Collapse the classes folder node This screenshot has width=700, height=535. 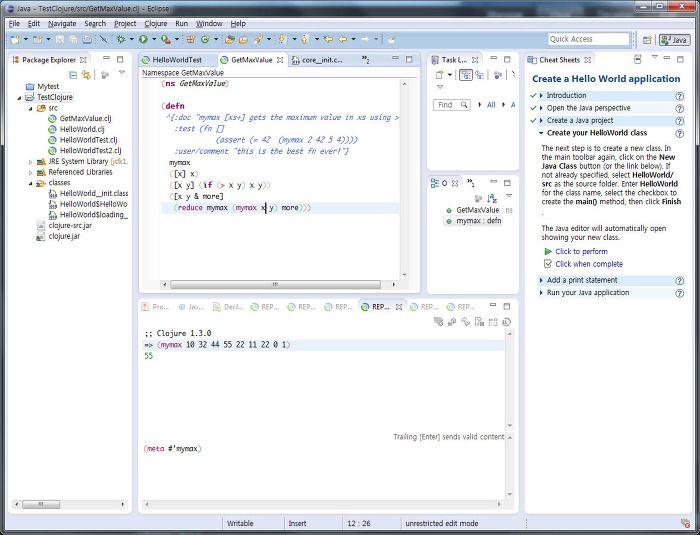(30, 183)
